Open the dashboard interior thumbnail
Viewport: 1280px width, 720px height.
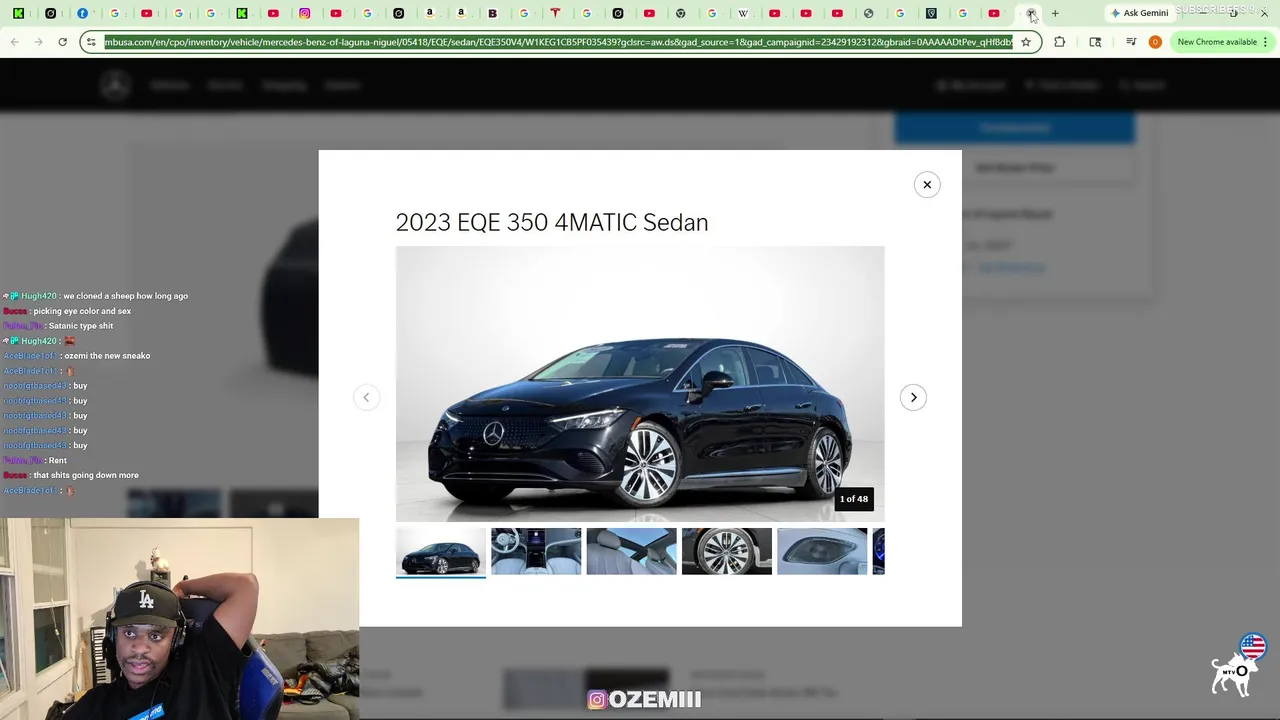pos(536,551)
